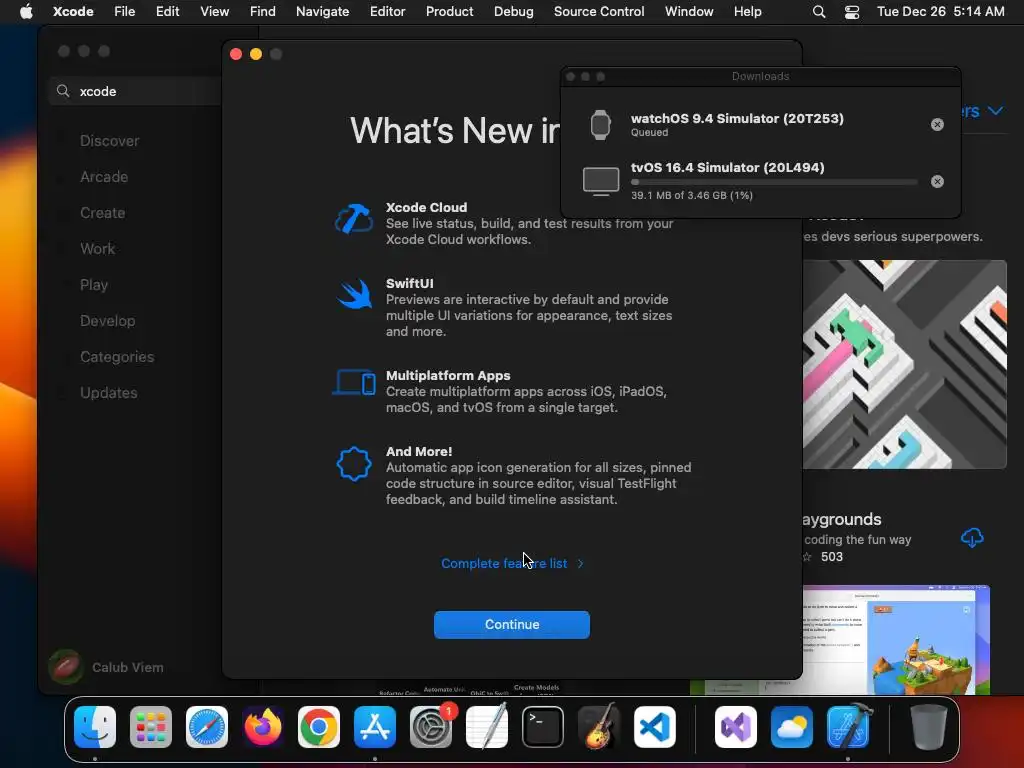Open the Window menu
Image resolution: width=1024 pixels, height=768 pixels.
pyautogui.click(x=689, y=11)
